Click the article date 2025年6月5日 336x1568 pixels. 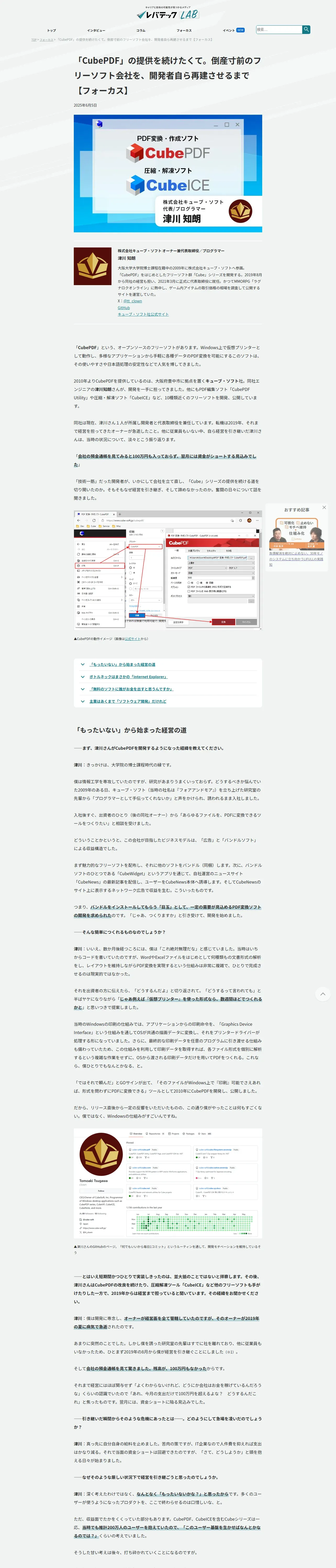(x=85, y=105)
